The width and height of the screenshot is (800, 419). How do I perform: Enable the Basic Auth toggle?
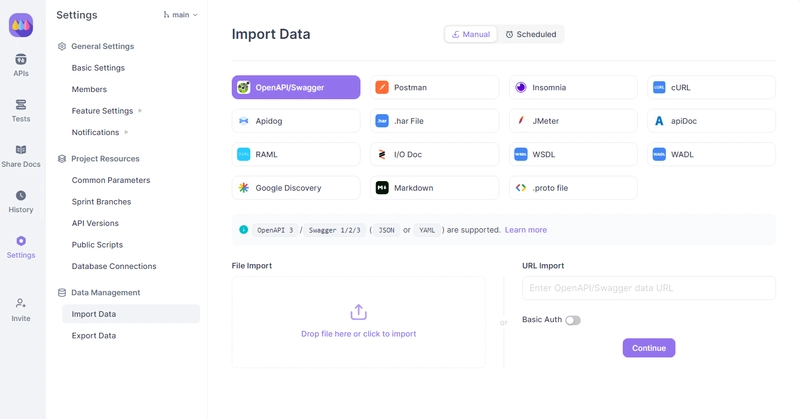pos(572,320)
